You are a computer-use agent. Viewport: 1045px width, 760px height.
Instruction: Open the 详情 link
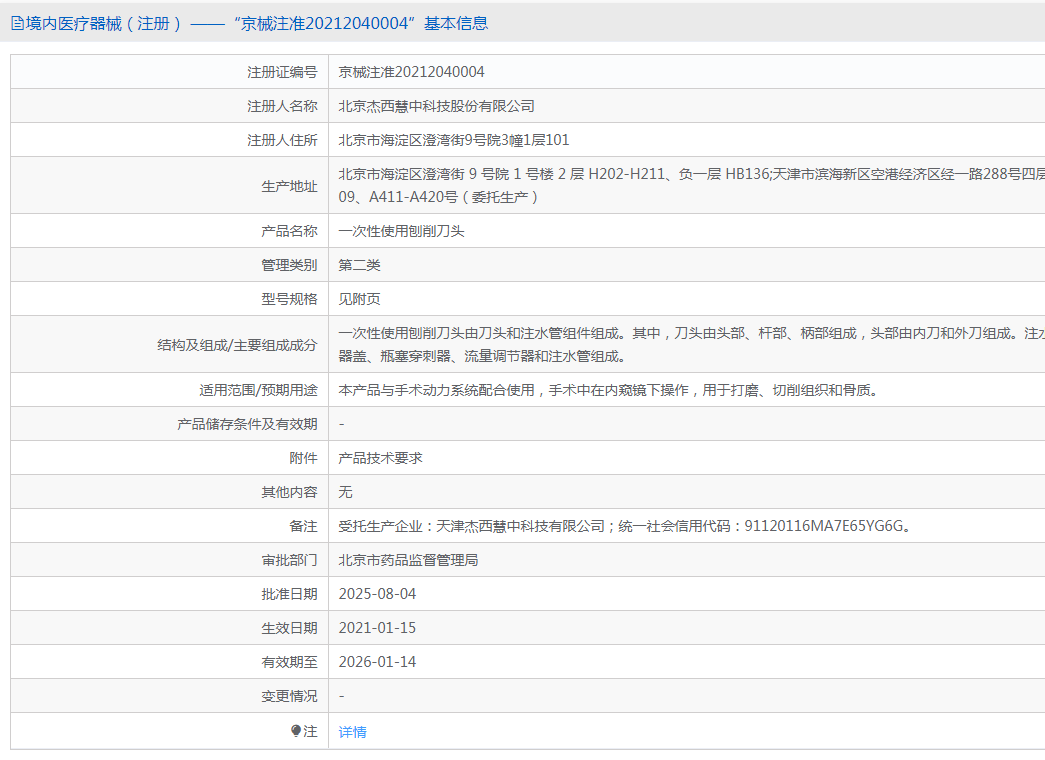click(x=353, y=731)
